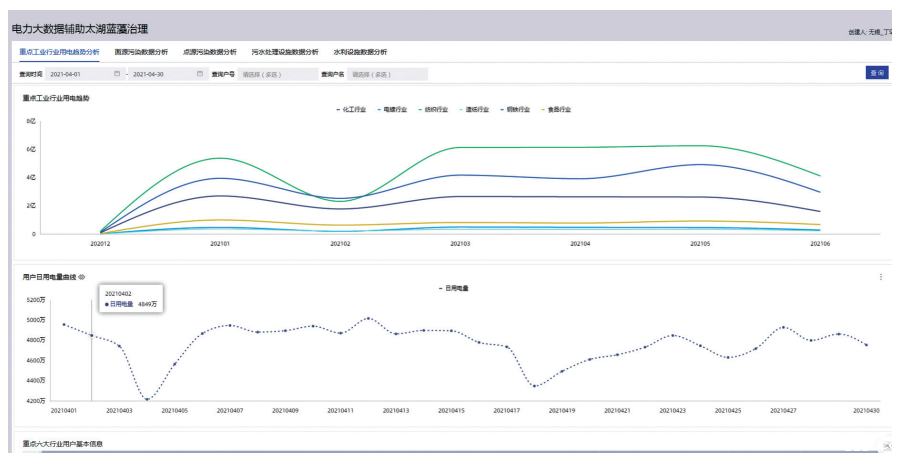
Task: Open 污水处理设施数据分析 tab
Action: point(285,52)
